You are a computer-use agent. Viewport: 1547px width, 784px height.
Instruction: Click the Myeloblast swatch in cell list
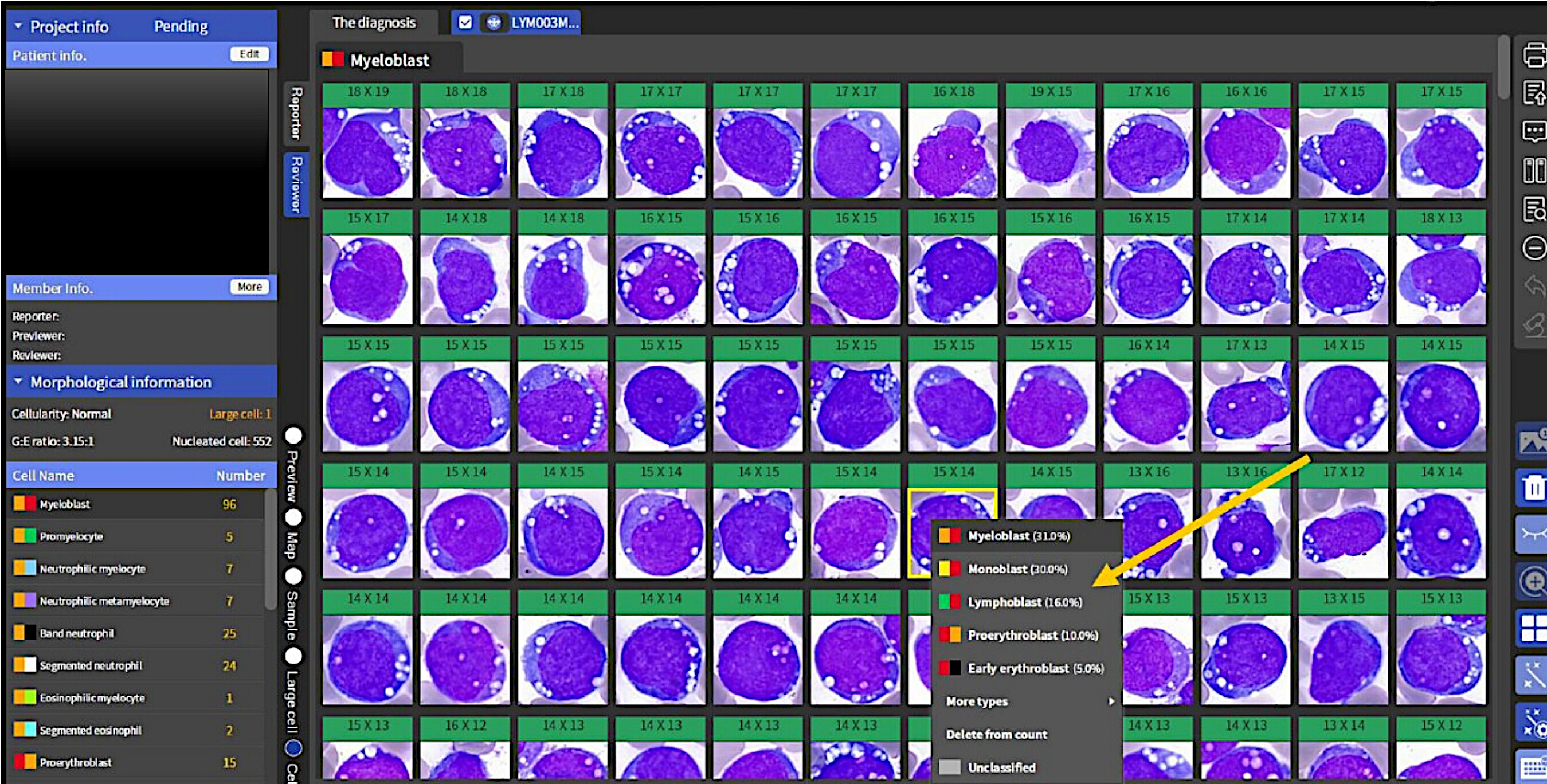pos(24,503)
